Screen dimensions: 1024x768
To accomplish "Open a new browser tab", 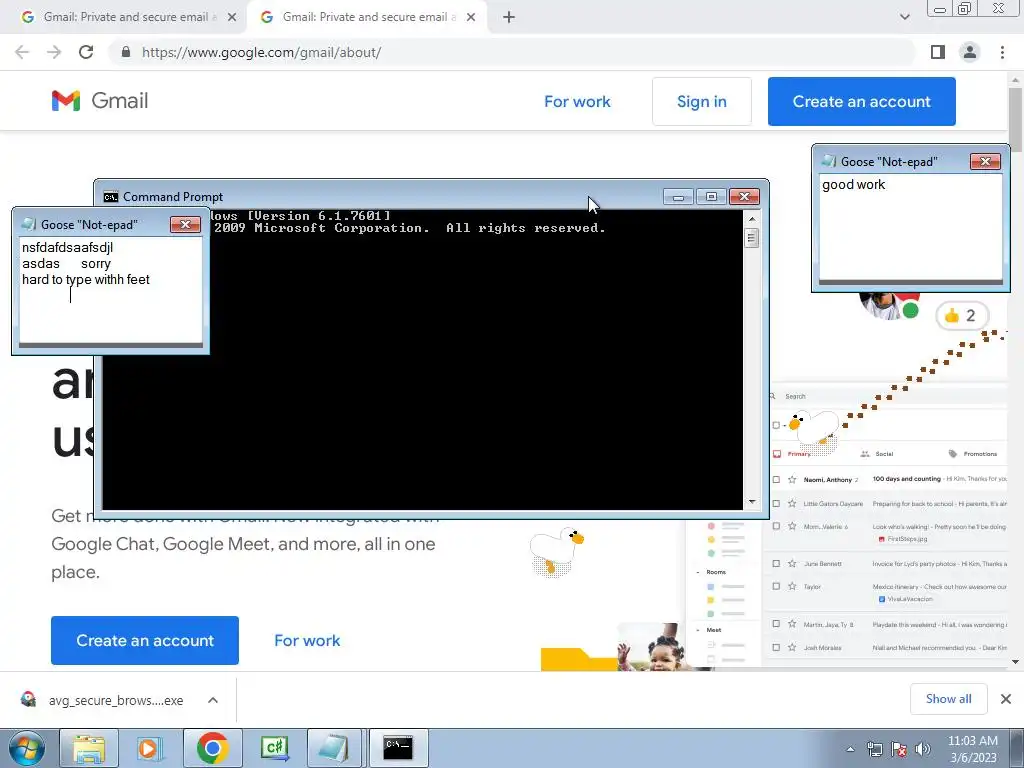I will pos(509,18).
